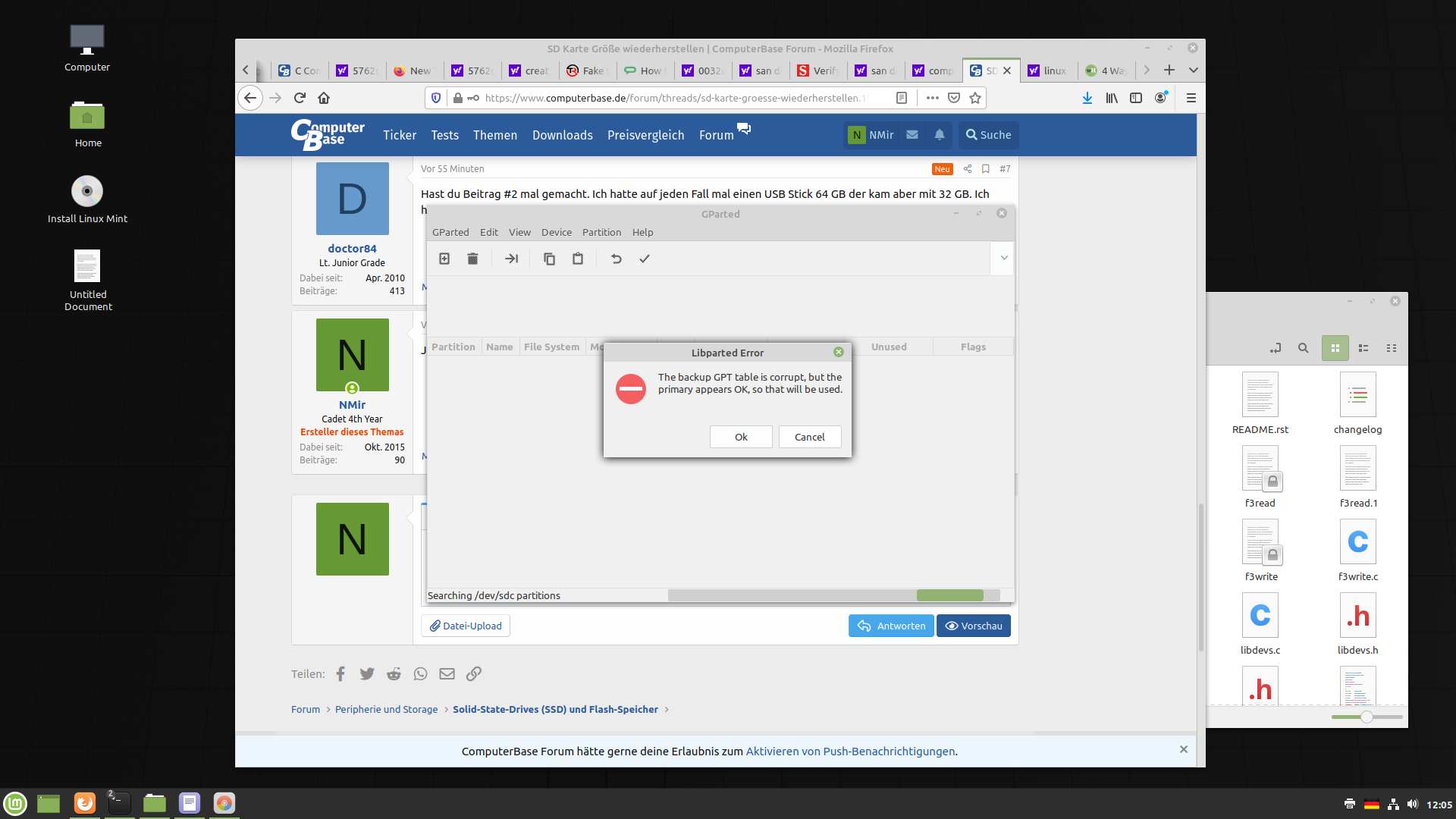
Task: Switch file manager to compact view
Action: 1392,348
